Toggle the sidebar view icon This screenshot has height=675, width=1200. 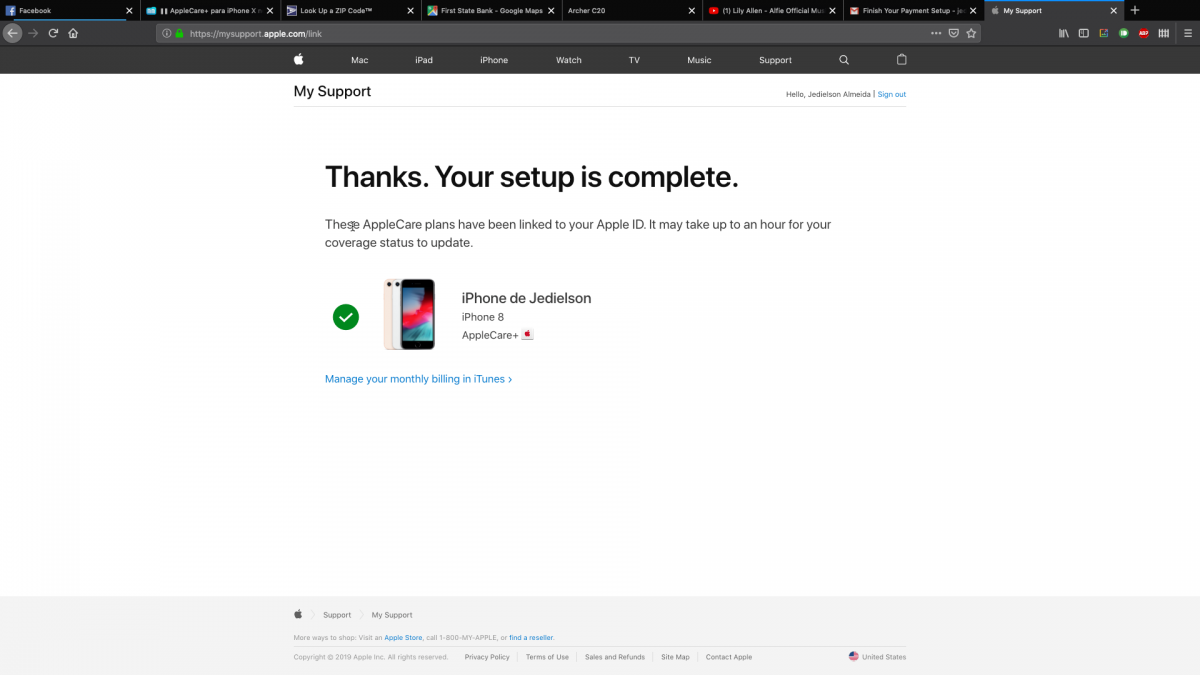coord(1084,33)
